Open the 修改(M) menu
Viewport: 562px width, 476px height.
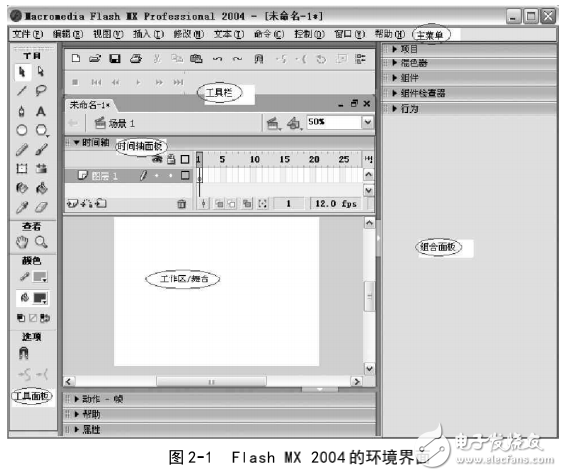pos(189,34)
